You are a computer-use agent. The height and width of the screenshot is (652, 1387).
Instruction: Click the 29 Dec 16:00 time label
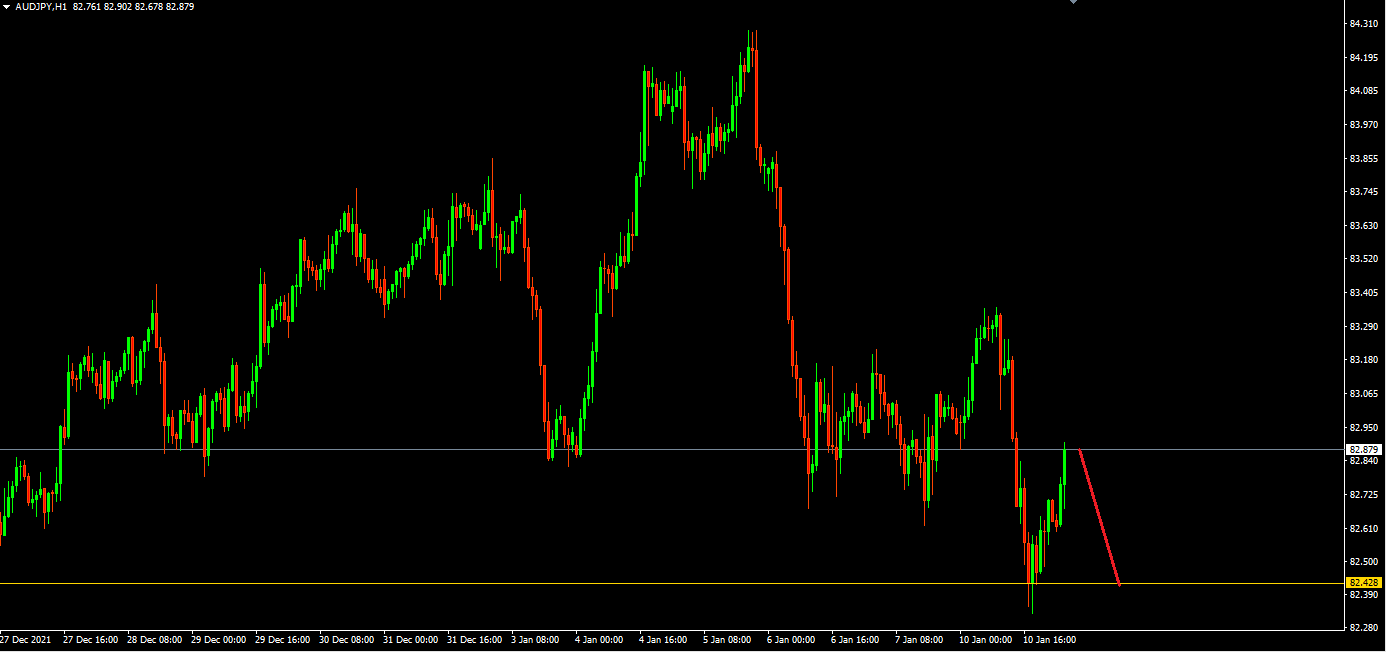tap(282, 639)
